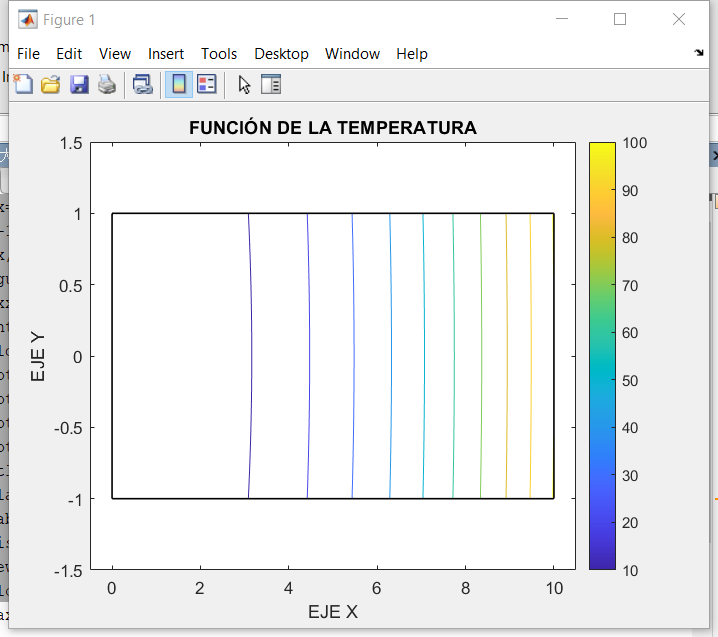Click the colorbar next to the plot

point(601,356)
